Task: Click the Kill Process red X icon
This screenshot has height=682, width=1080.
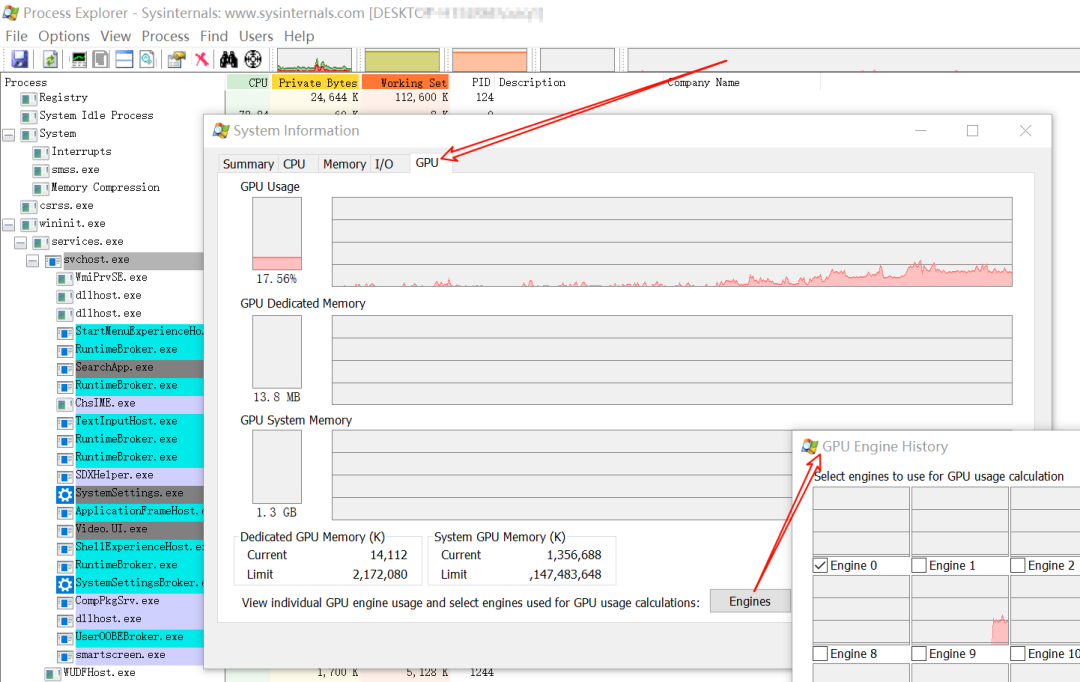Action: (201, 59)
